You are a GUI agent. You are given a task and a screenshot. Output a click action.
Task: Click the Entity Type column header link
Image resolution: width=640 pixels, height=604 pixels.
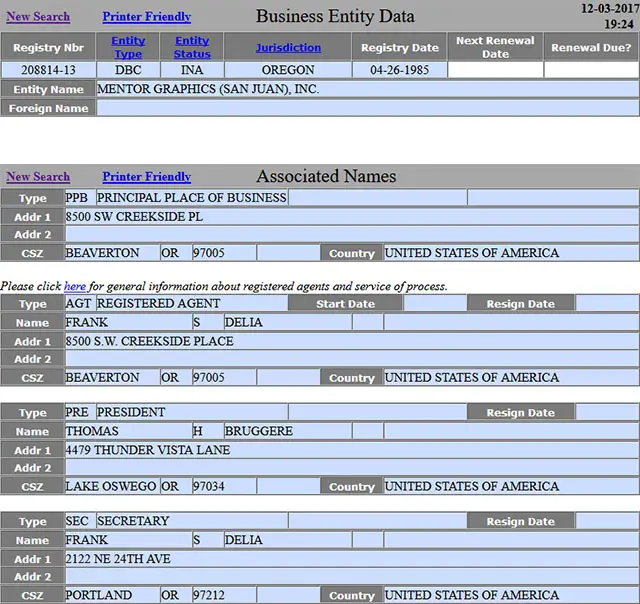tap(128, 47)
